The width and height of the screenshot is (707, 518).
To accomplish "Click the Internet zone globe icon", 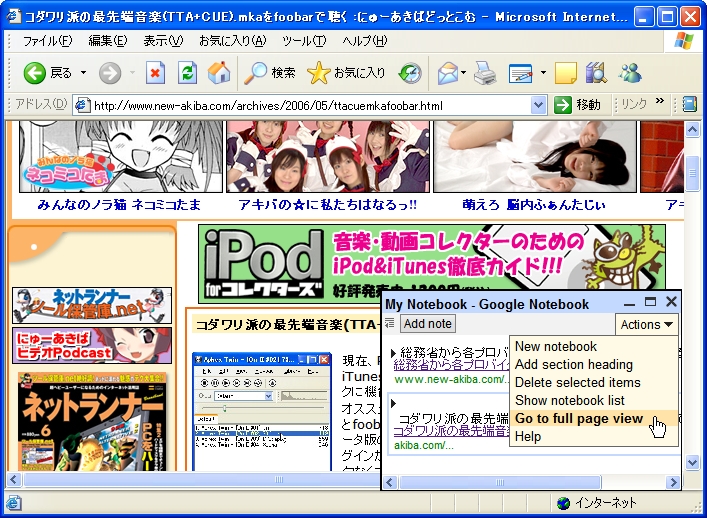I will tap(563, 503).
